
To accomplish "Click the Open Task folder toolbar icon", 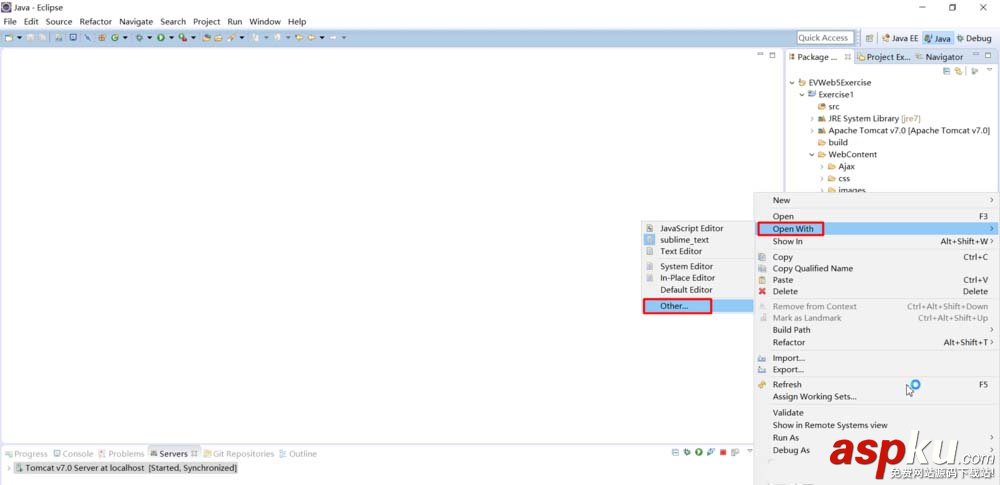I will (218, 38).
